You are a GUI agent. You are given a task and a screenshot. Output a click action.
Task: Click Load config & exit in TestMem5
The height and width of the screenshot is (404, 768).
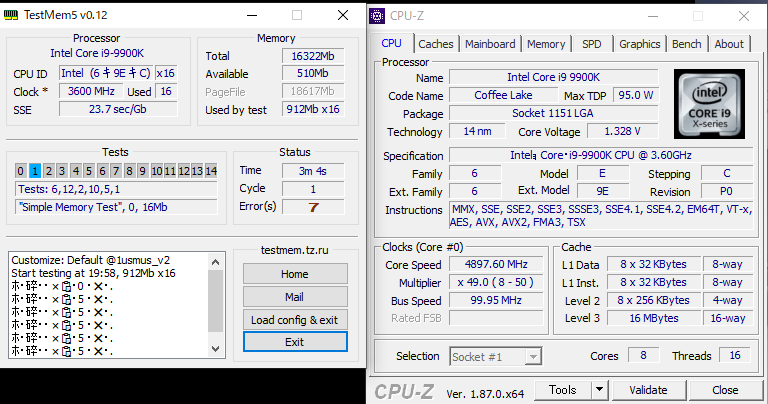click(295, 320)
